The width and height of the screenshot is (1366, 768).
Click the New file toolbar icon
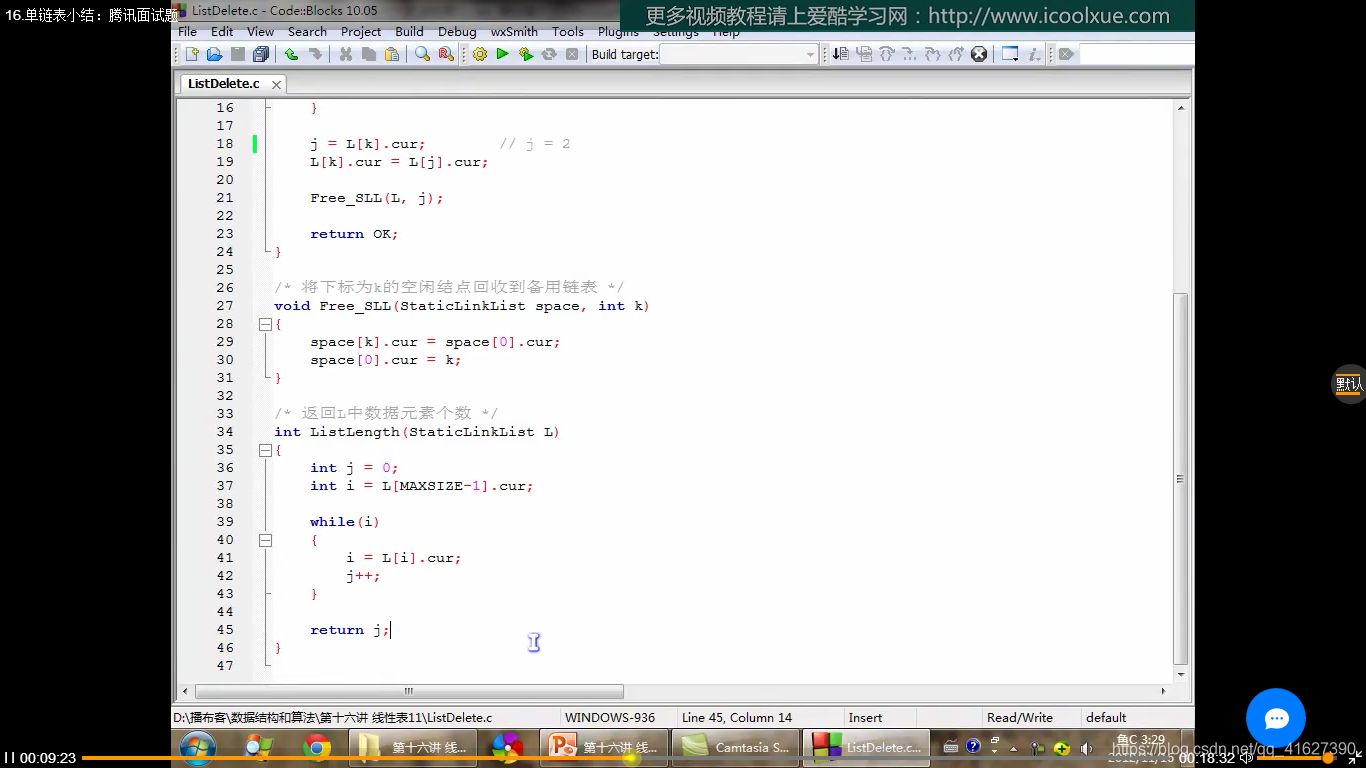pos(192,54)
